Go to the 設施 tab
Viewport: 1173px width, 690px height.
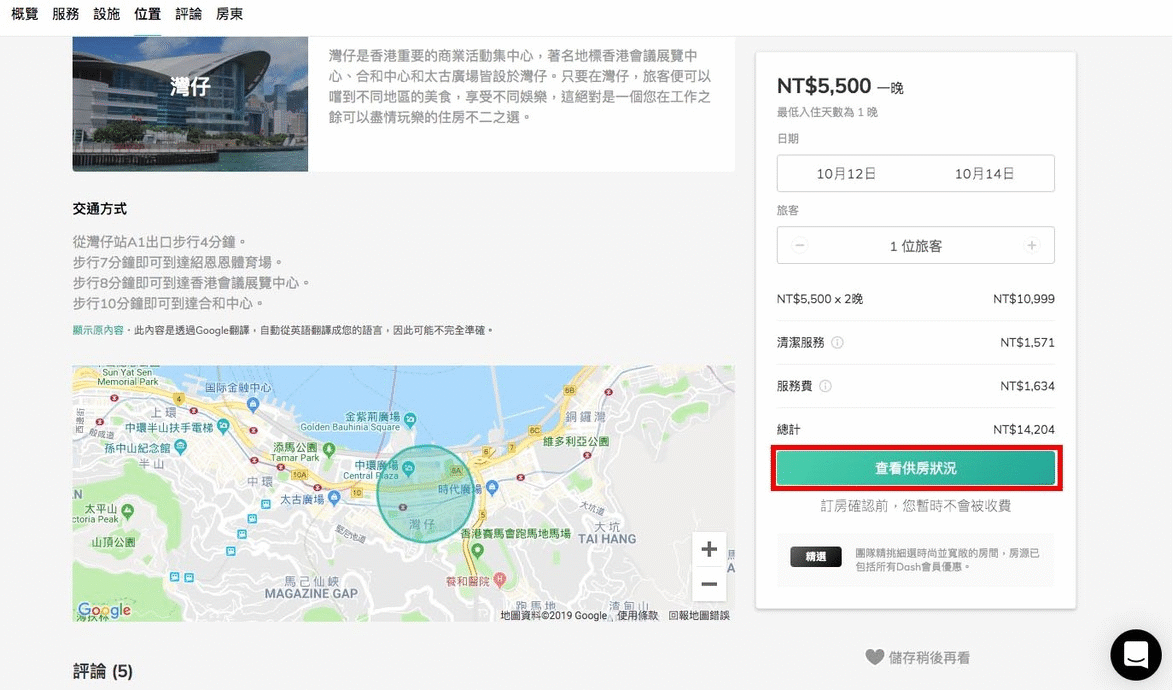107,14
